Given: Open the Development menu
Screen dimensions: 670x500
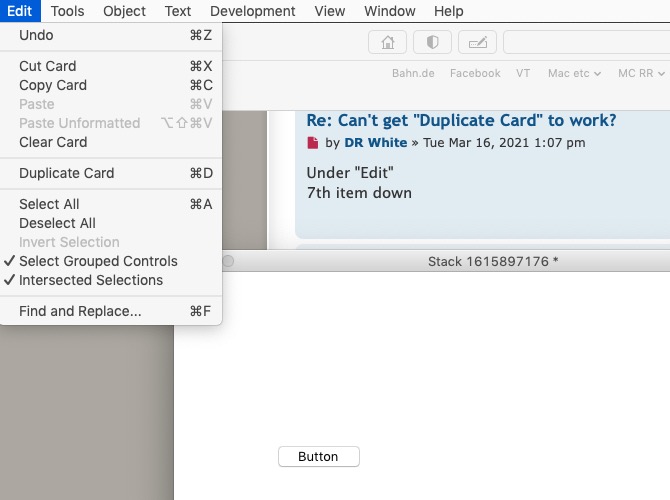Looking at the screenshot, I should [x=253, y=11].
